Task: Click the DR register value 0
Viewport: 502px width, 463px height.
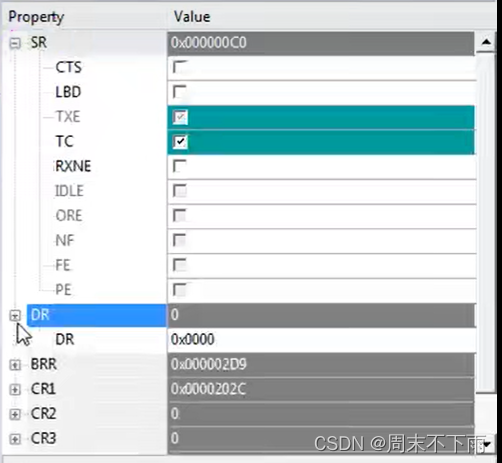Action: tap(175, 315)
